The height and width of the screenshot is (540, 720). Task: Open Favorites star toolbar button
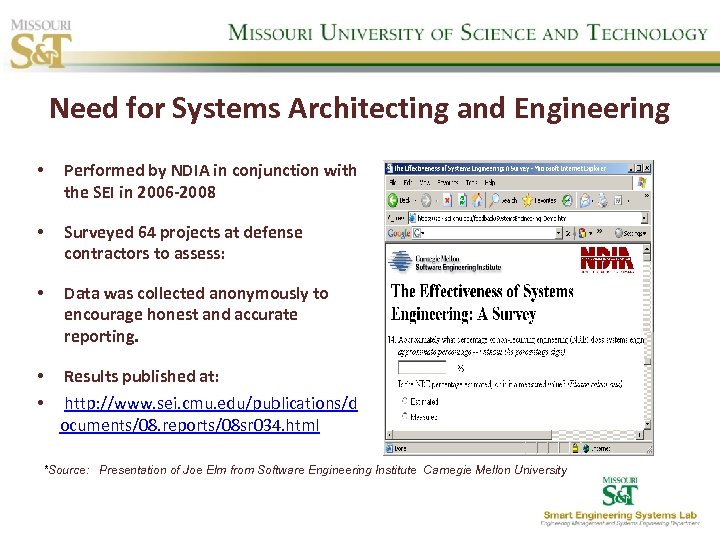[x=540, y=200]
